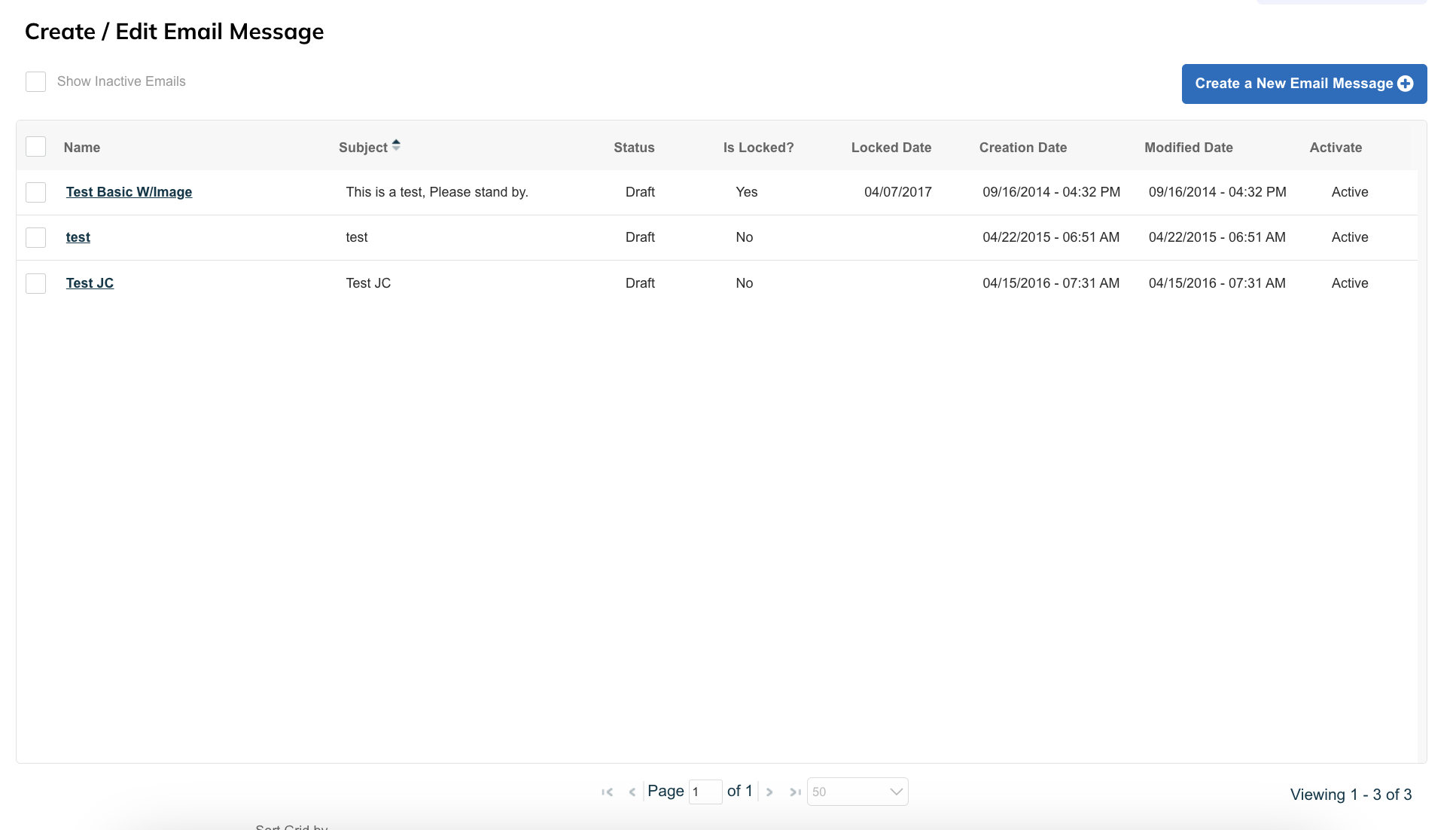Viewport: 1456px width, 830px height.
Task: Click the 'Show Inactive Emails' label
Action: coord(121,81)
